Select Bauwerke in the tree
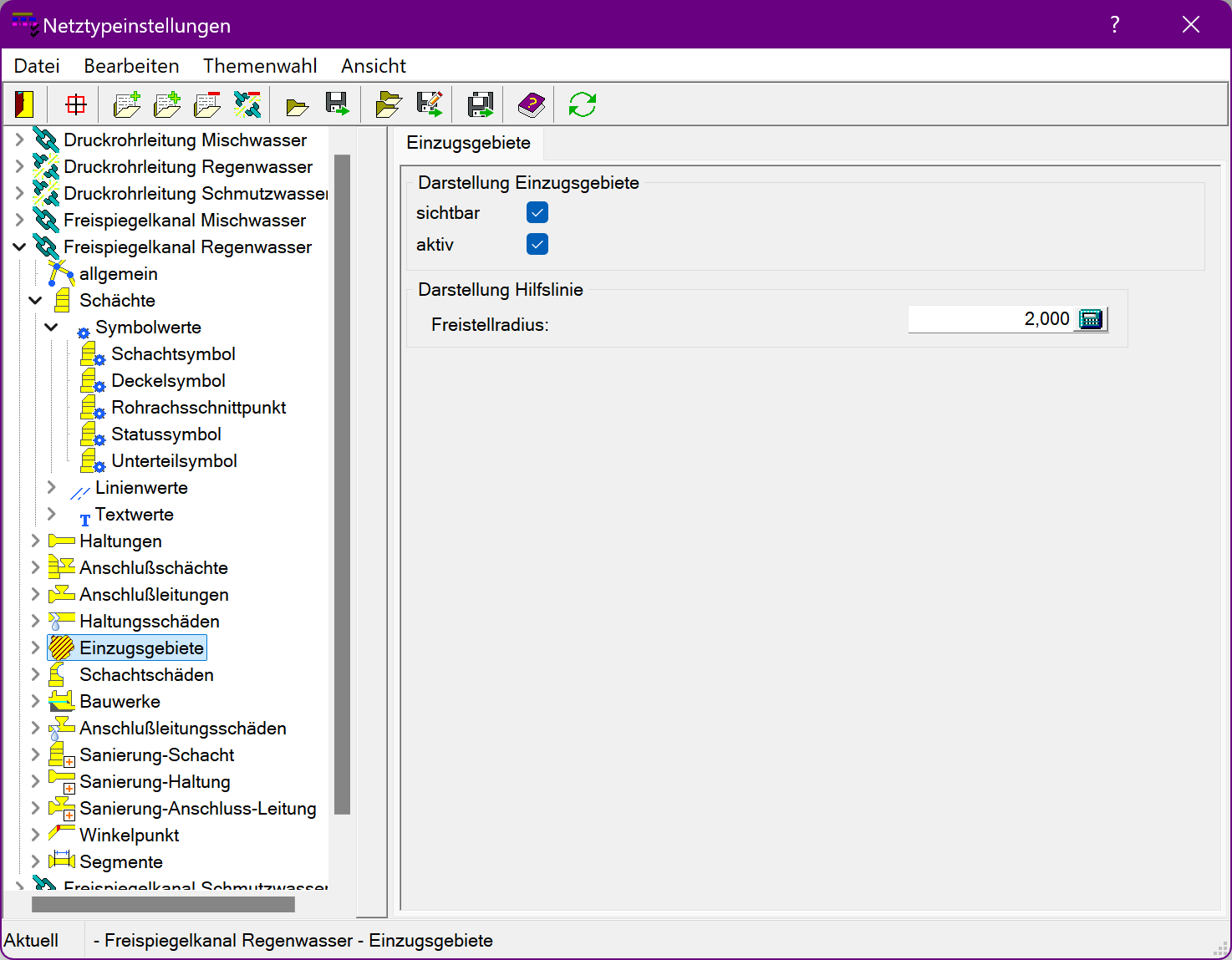1232x960 pixels. click(x=120, y=702)
